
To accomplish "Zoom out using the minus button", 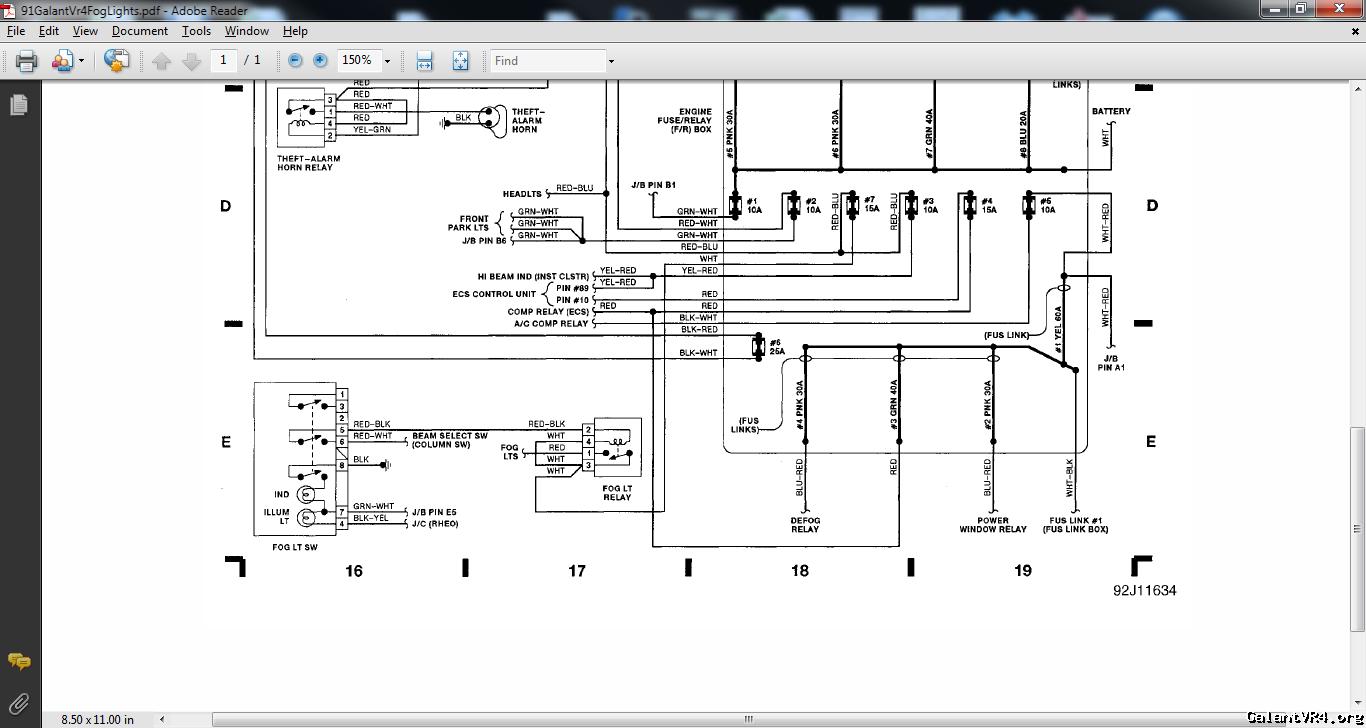I will pyautogui.click(x=295, y=61).
